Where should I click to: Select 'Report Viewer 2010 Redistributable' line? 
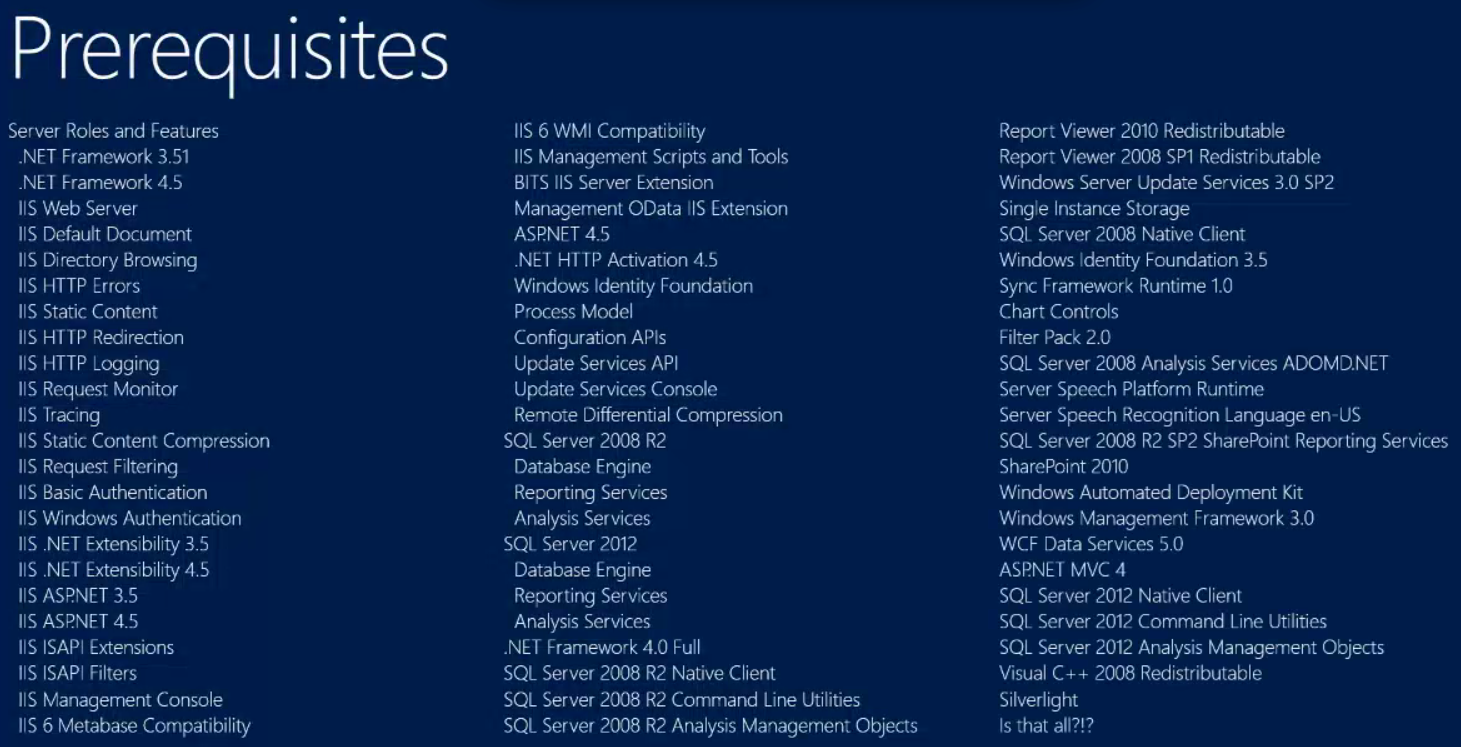[1142, 131]
